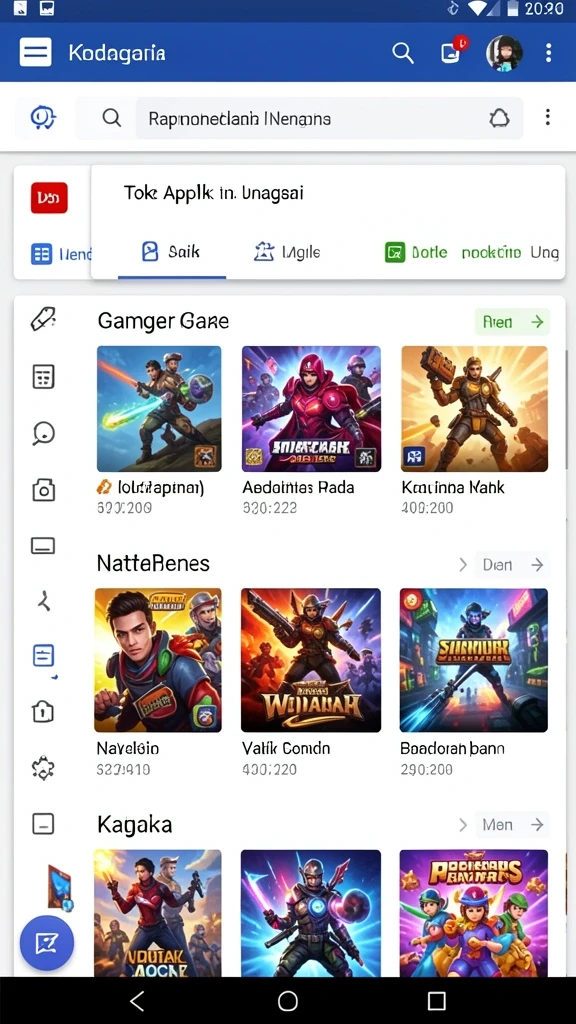Open the chat bubble icon in the sidebar
This screenshot has height=1024, width=576.
[43, 433]
